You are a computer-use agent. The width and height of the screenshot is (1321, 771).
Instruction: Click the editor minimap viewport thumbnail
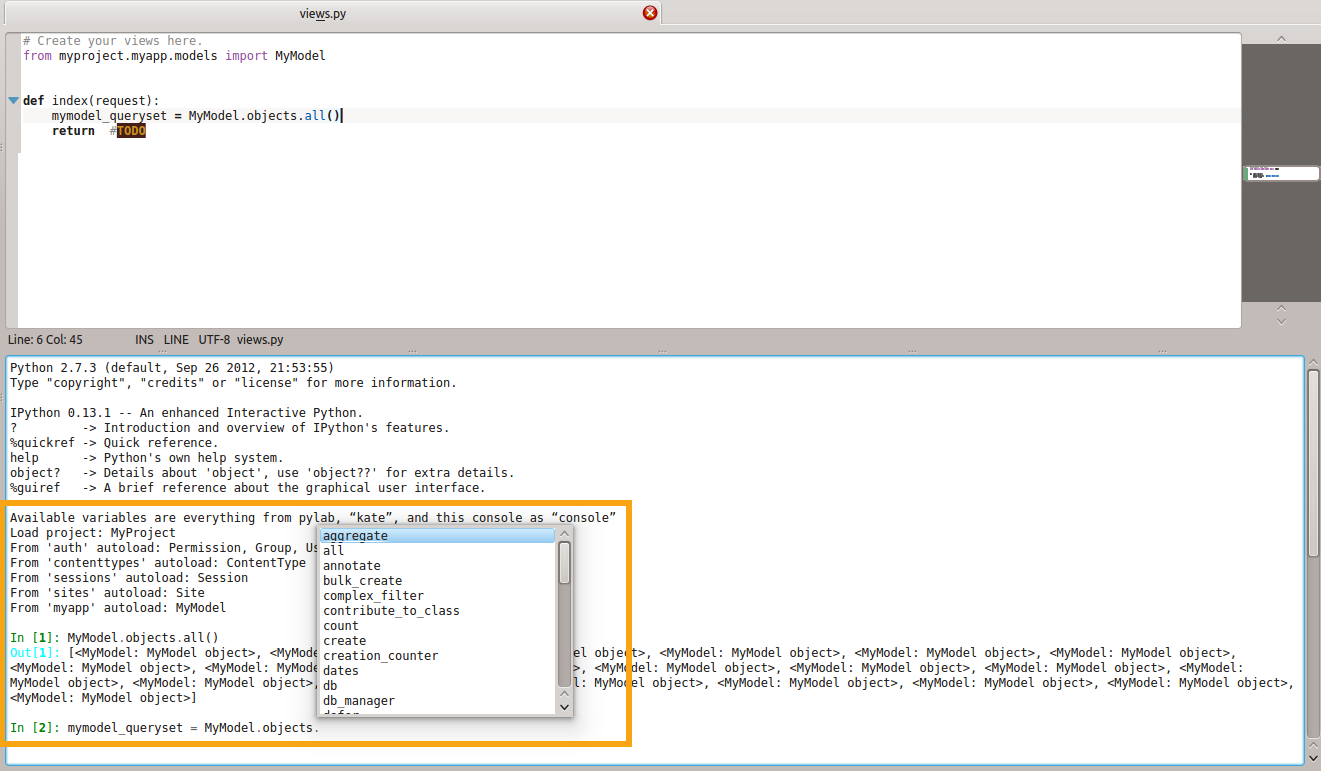1281,173
